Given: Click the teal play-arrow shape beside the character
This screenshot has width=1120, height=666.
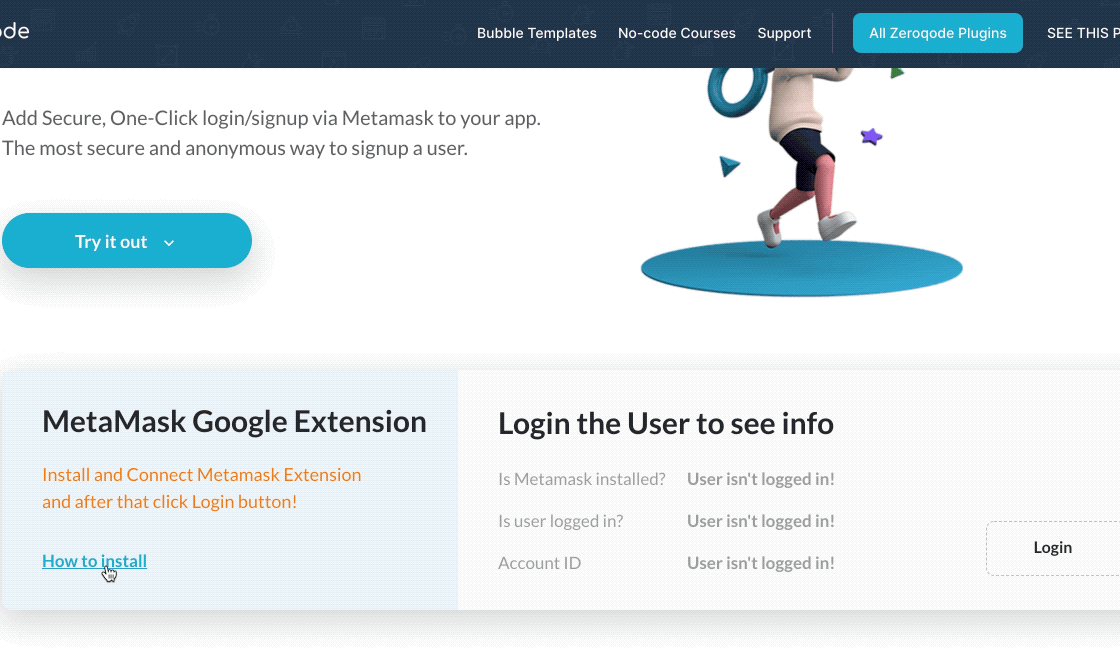Looking at the screenshot, I should pyautogui.click(x=730, y=166).
